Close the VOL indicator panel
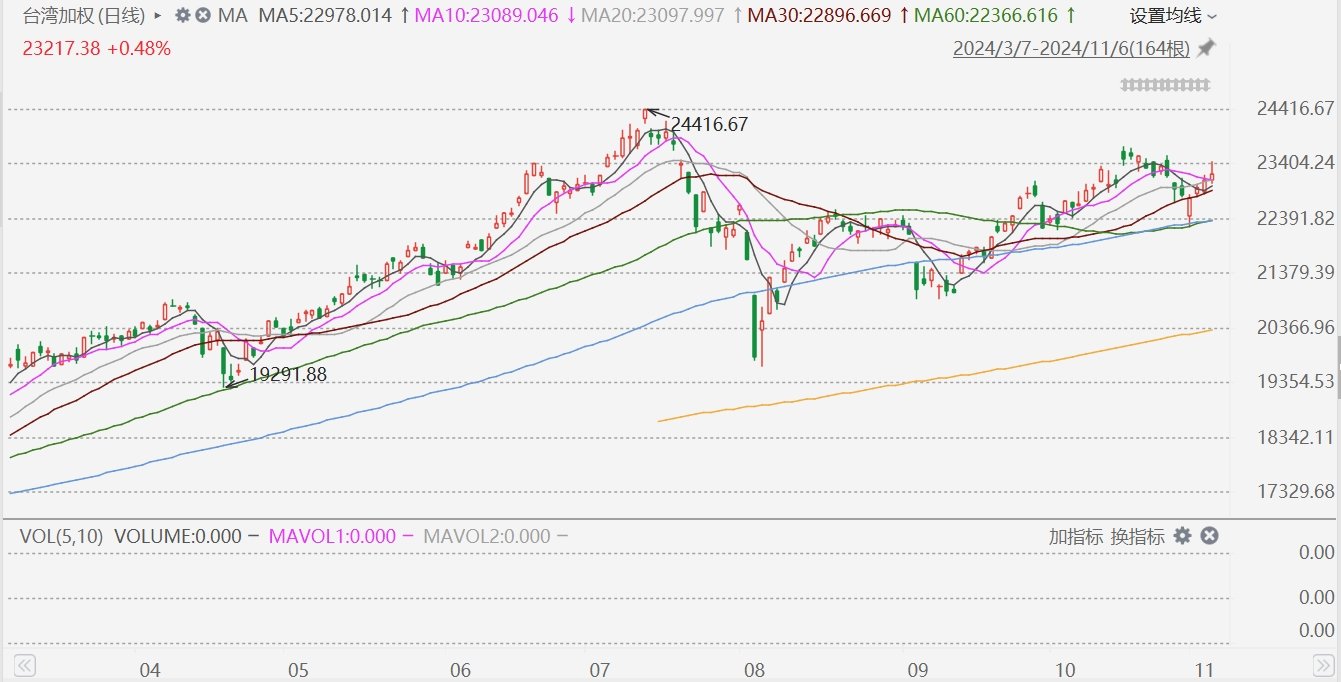The image size is (1341, 682). click(1209, 536)
